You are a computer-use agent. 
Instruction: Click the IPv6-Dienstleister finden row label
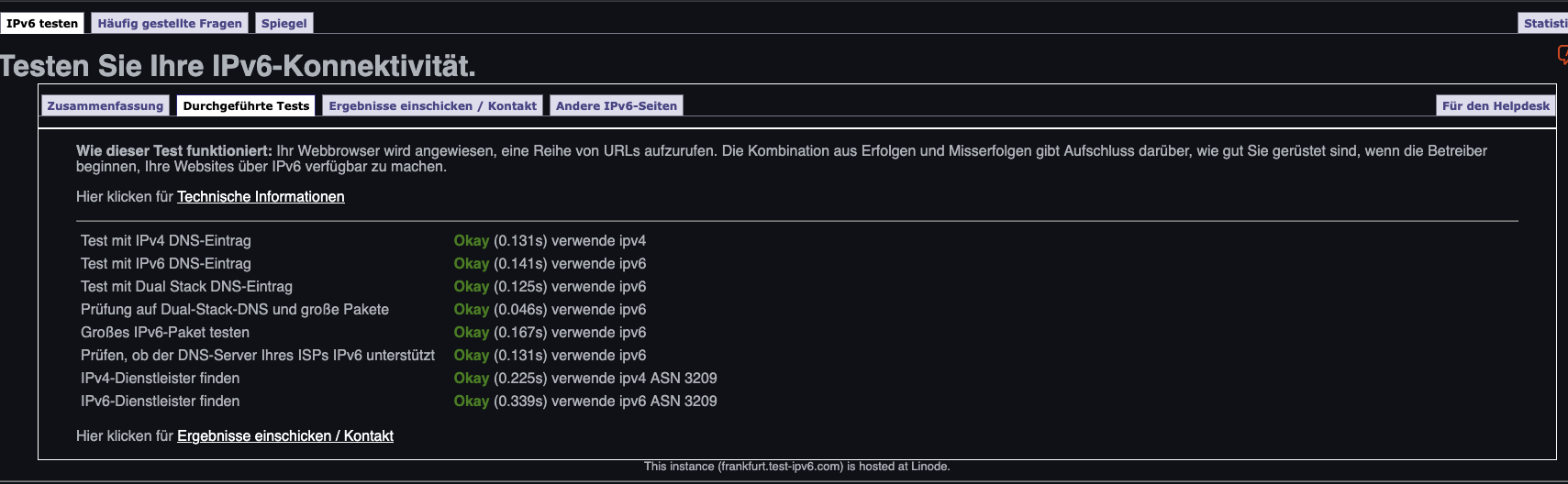[161, 401]
